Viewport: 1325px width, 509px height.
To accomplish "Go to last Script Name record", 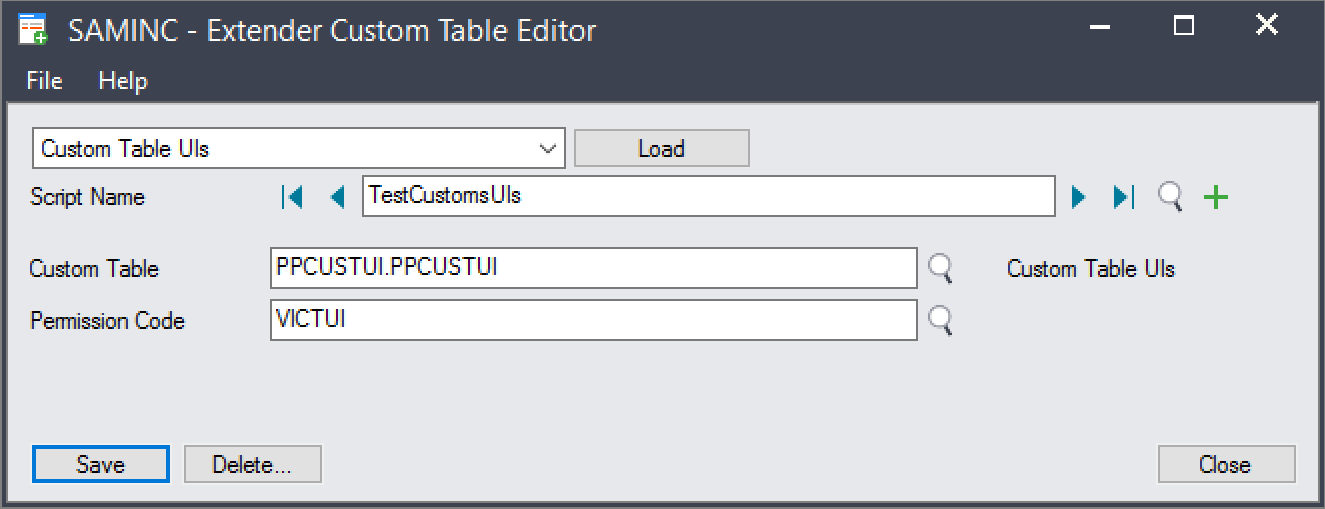I will click(1123, 197).
